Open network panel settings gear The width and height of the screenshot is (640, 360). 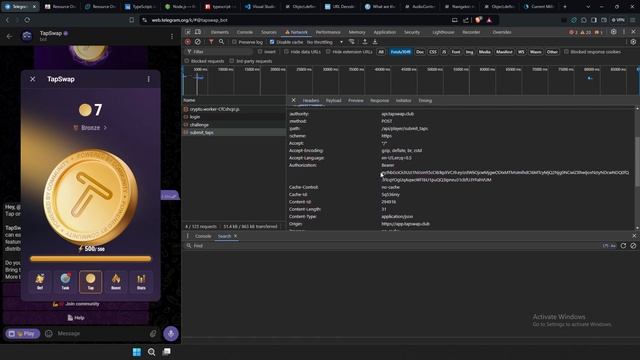click(x=633, y=42)
